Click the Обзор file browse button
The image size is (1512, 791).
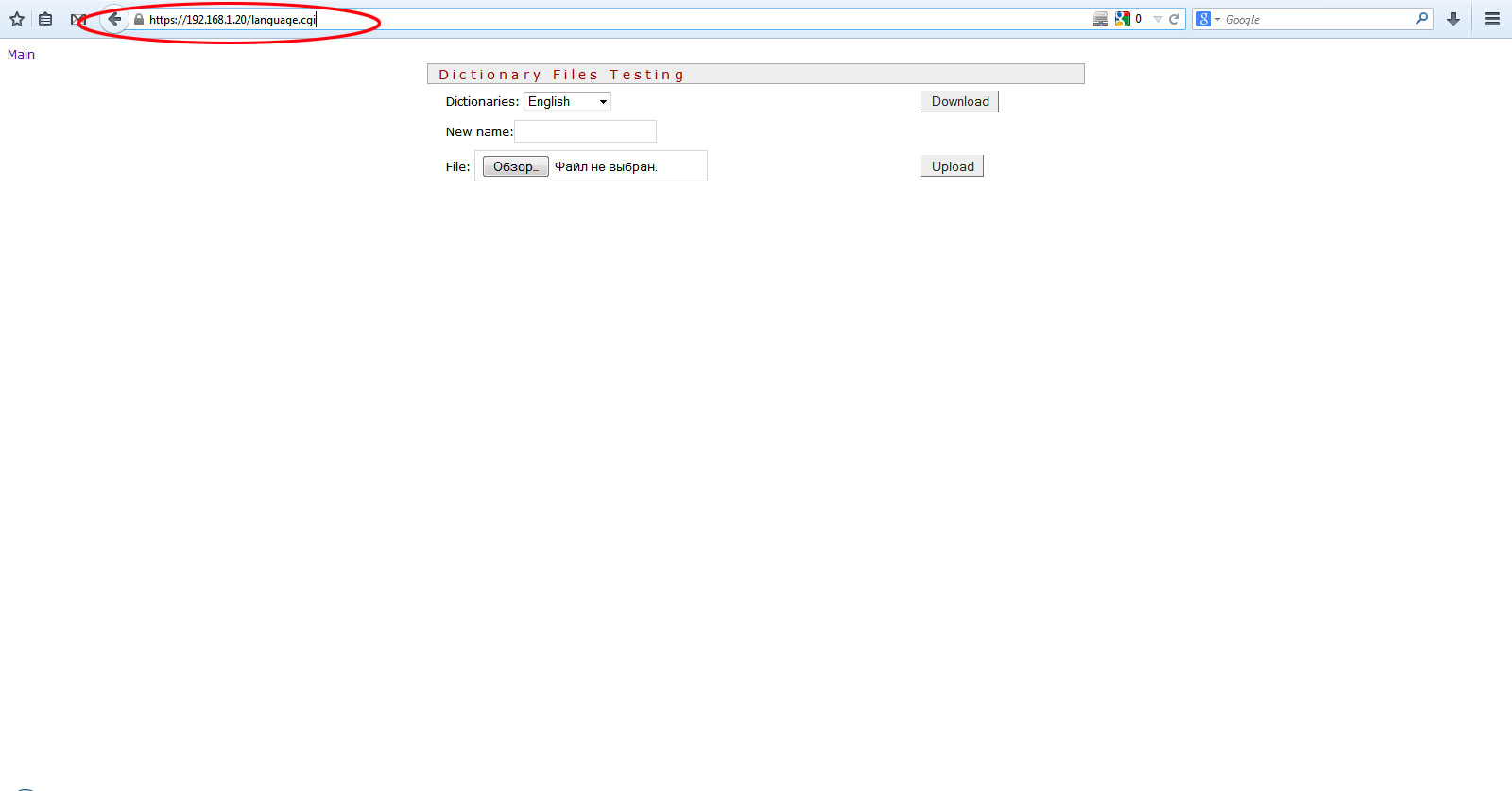pos(515,166)
